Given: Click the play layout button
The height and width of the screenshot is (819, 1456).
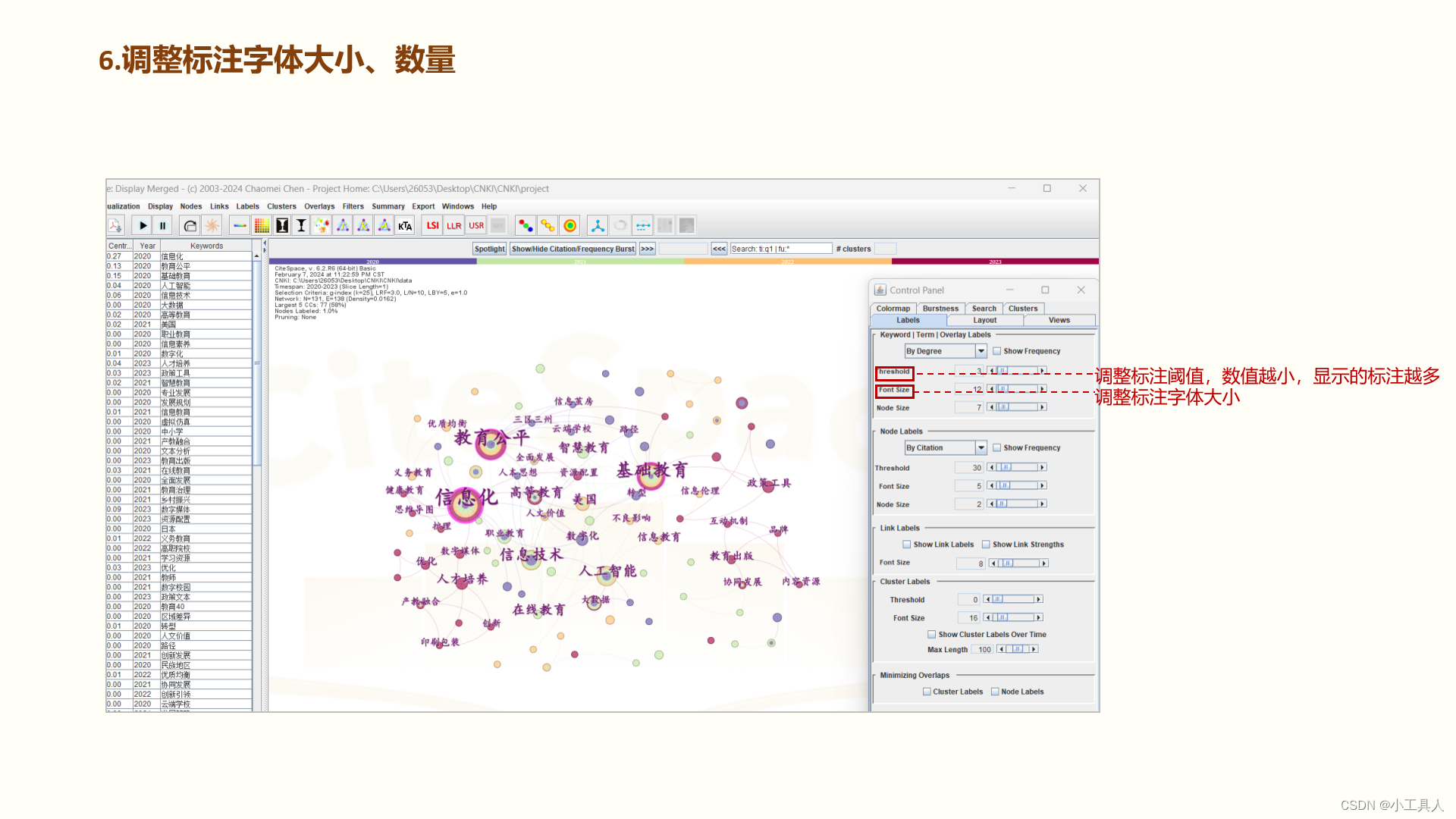Looking at the screenshot, I should (x=143, y=225).
